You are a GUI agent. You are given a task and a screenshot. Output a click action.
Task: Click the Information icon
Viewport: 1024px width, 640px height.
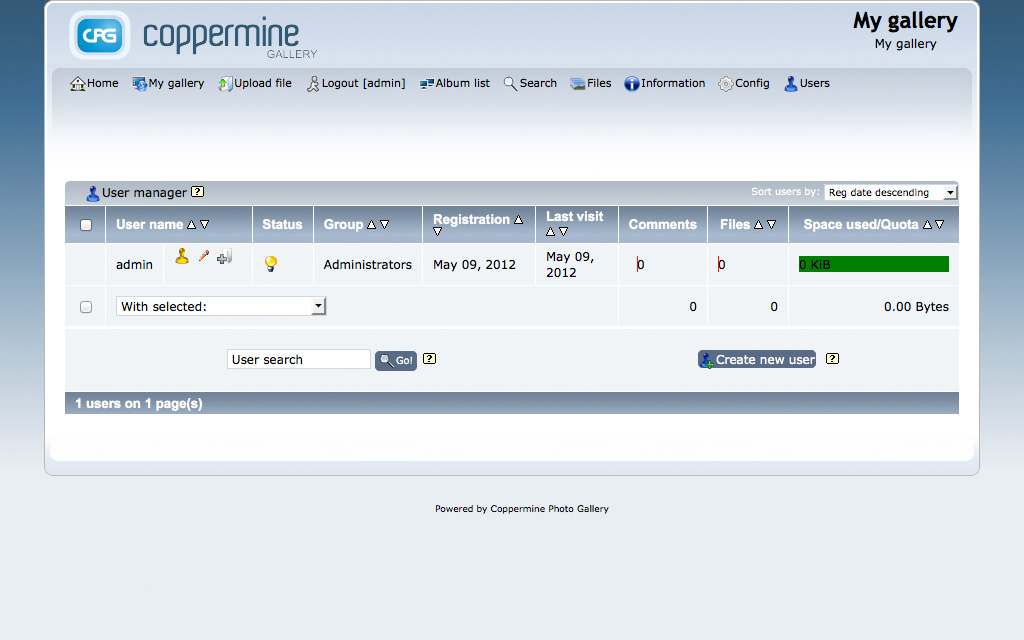tap(631, 83)
